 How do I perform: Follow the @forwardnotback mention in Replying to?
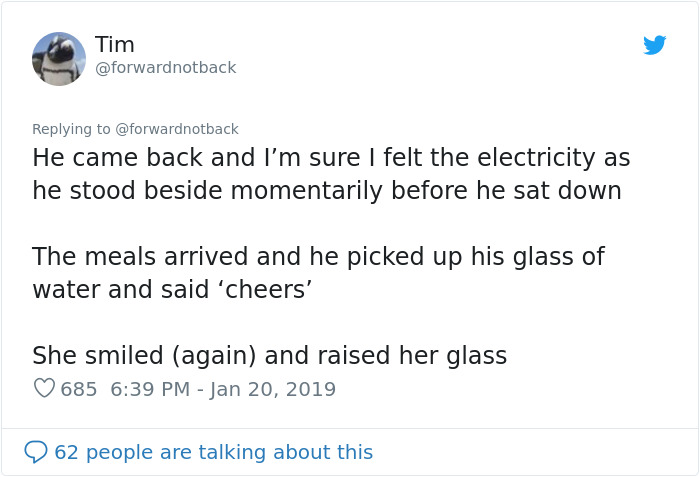[177, 129]
